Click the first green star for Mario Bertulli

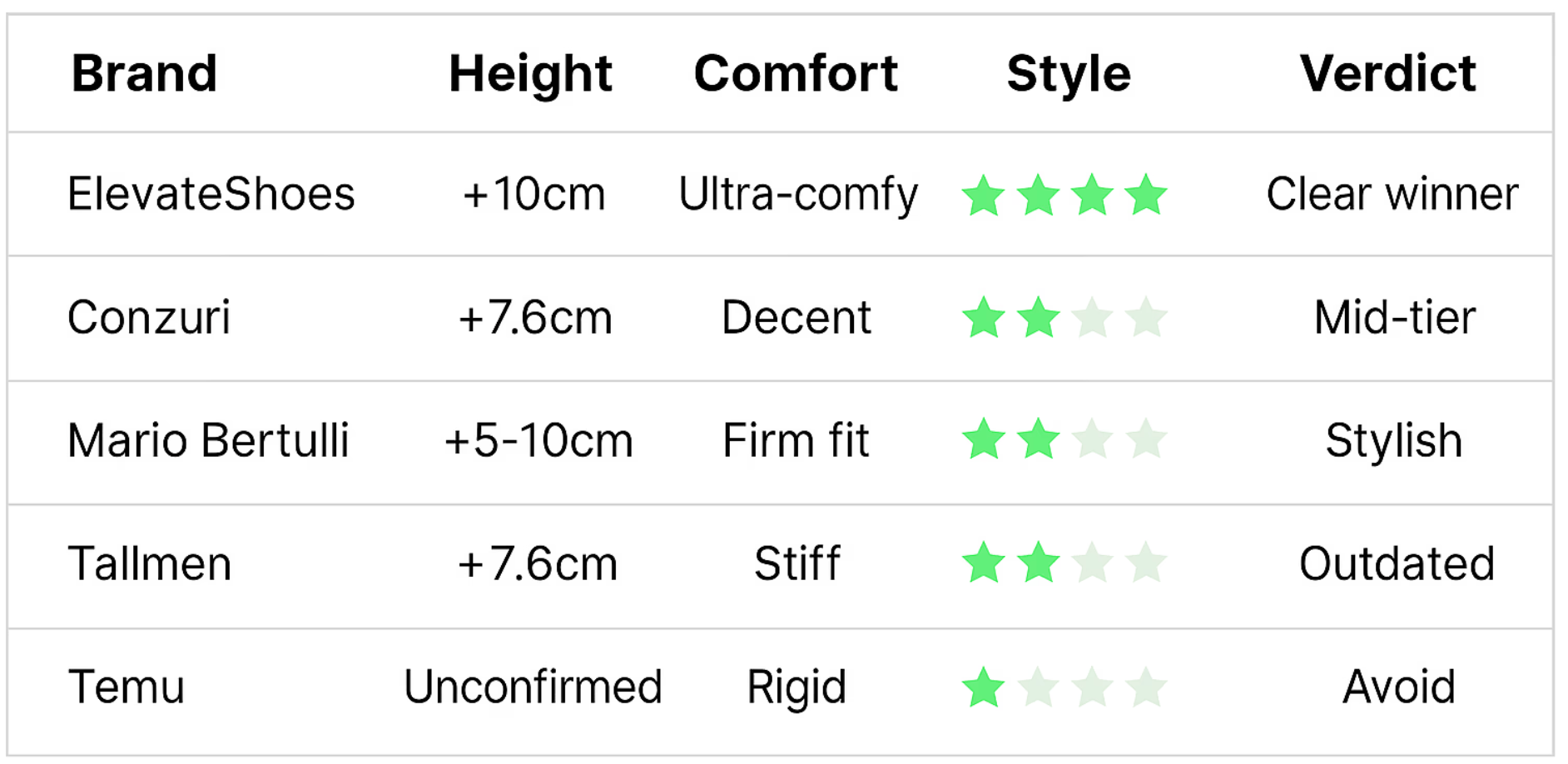984,440
